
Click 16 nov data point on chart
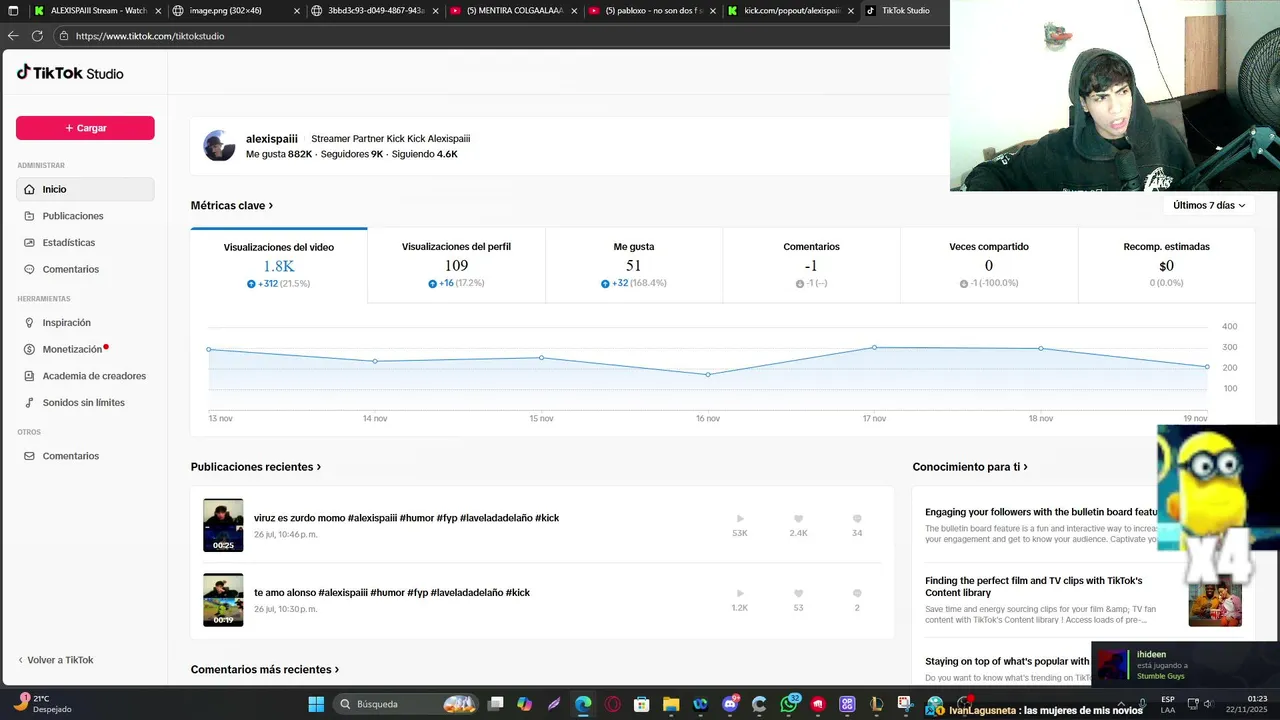pos(708,375)
